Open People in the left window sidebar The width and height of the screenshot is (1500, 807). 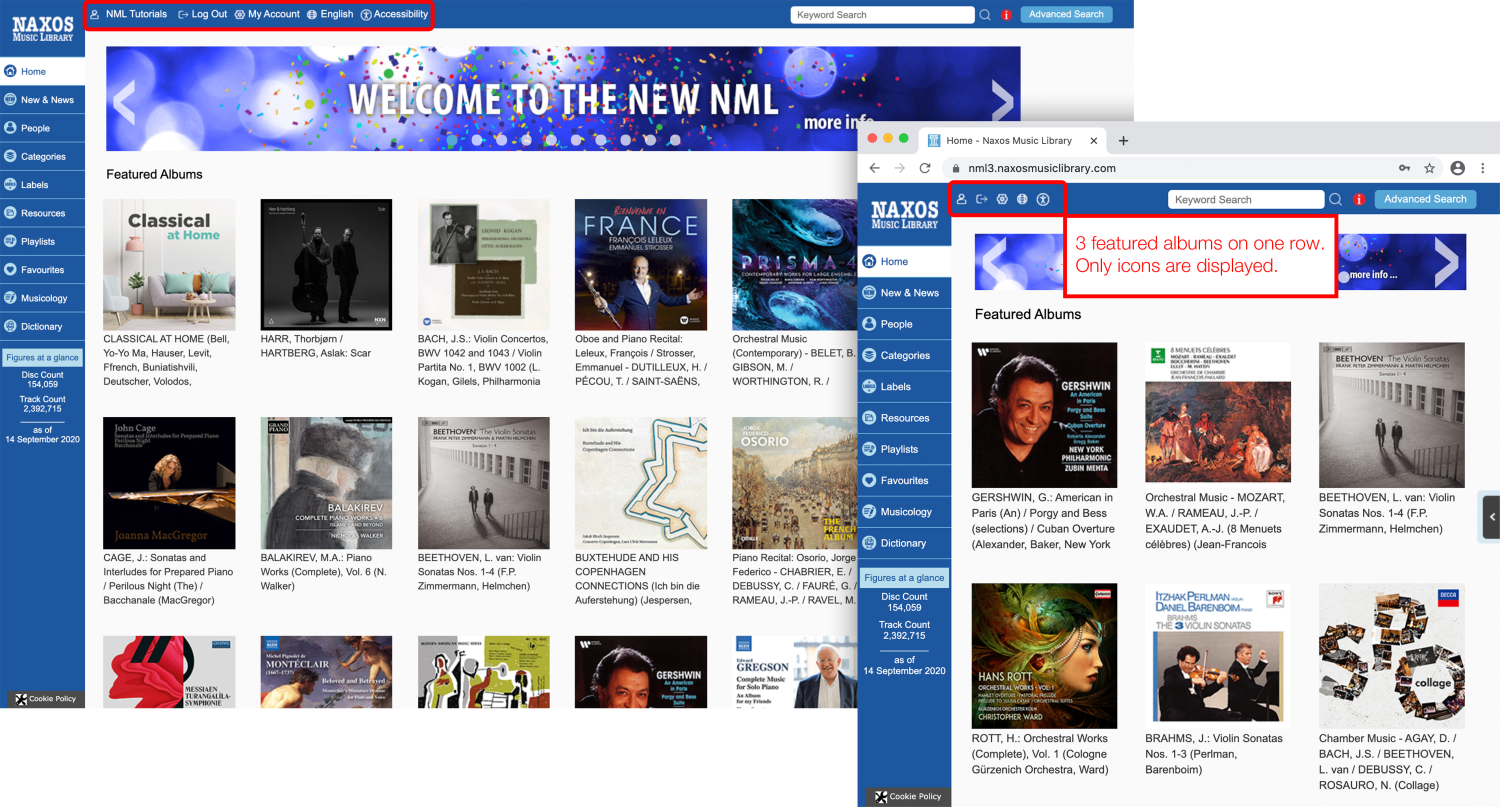click(42, 128)
